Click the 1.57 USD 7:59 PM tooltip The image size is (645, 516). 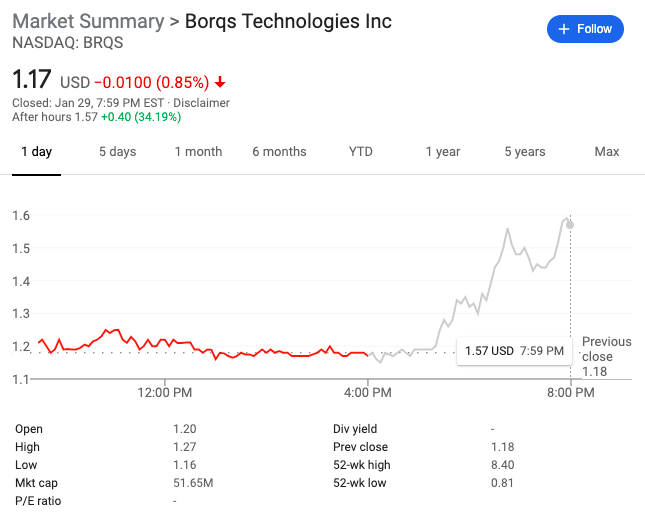click(x=514, y=351)
